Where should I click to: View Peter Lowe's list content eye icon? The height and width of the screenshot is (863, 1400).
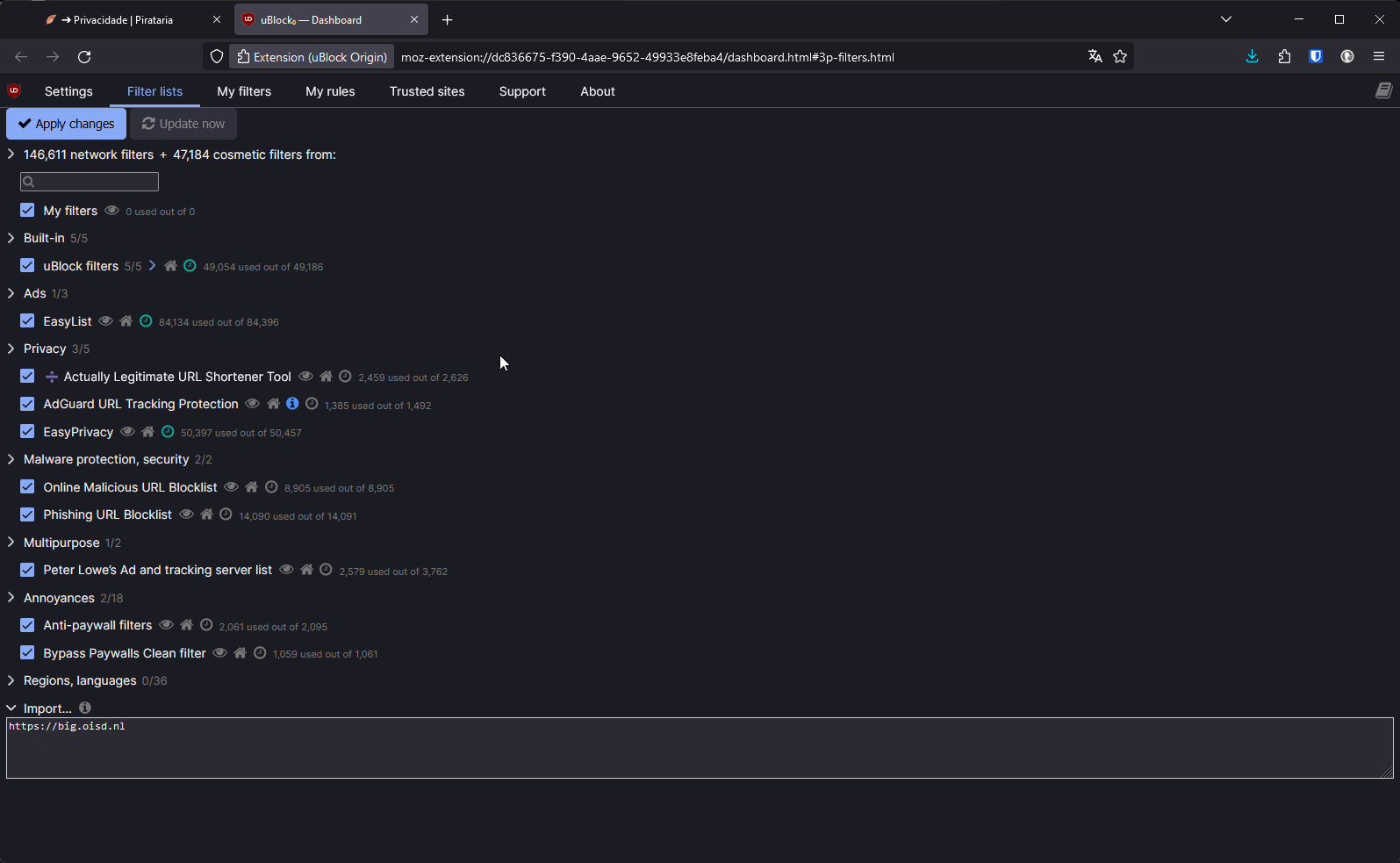pos(286,570)
